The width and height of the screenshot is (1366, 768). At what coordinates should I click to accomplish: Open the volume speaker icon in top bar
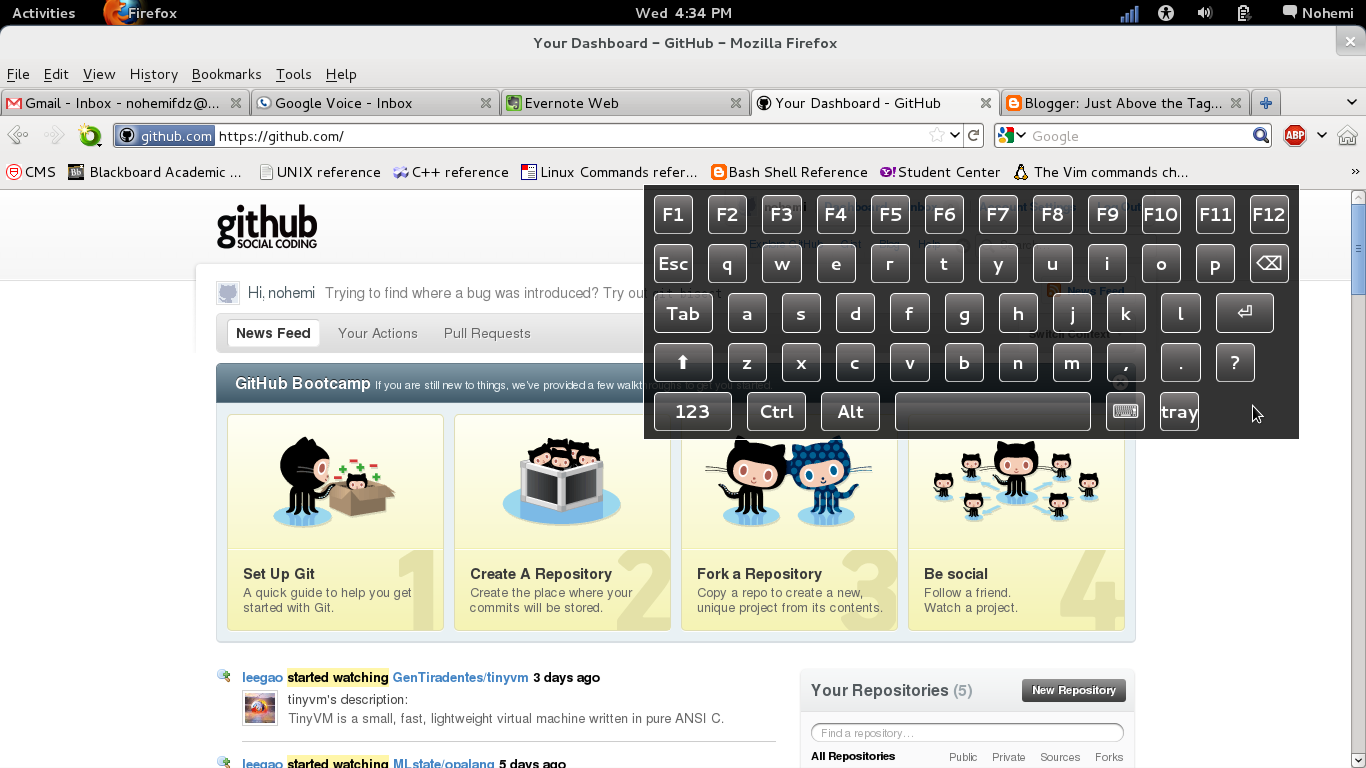pyautogui.click(x=1205, y=13)
